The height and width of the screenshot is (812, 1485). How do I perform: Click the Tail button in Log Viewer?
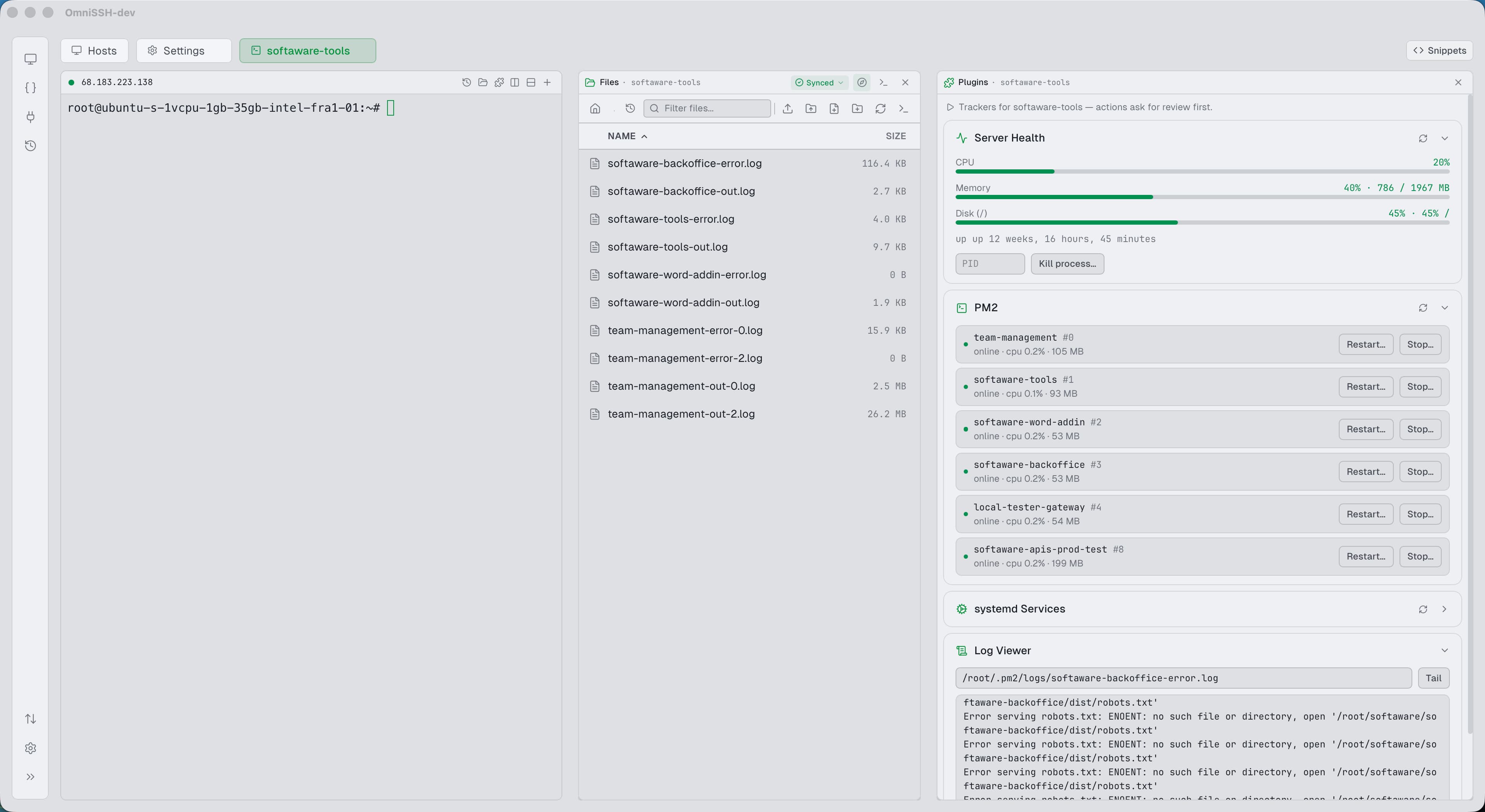point(1433,678)
